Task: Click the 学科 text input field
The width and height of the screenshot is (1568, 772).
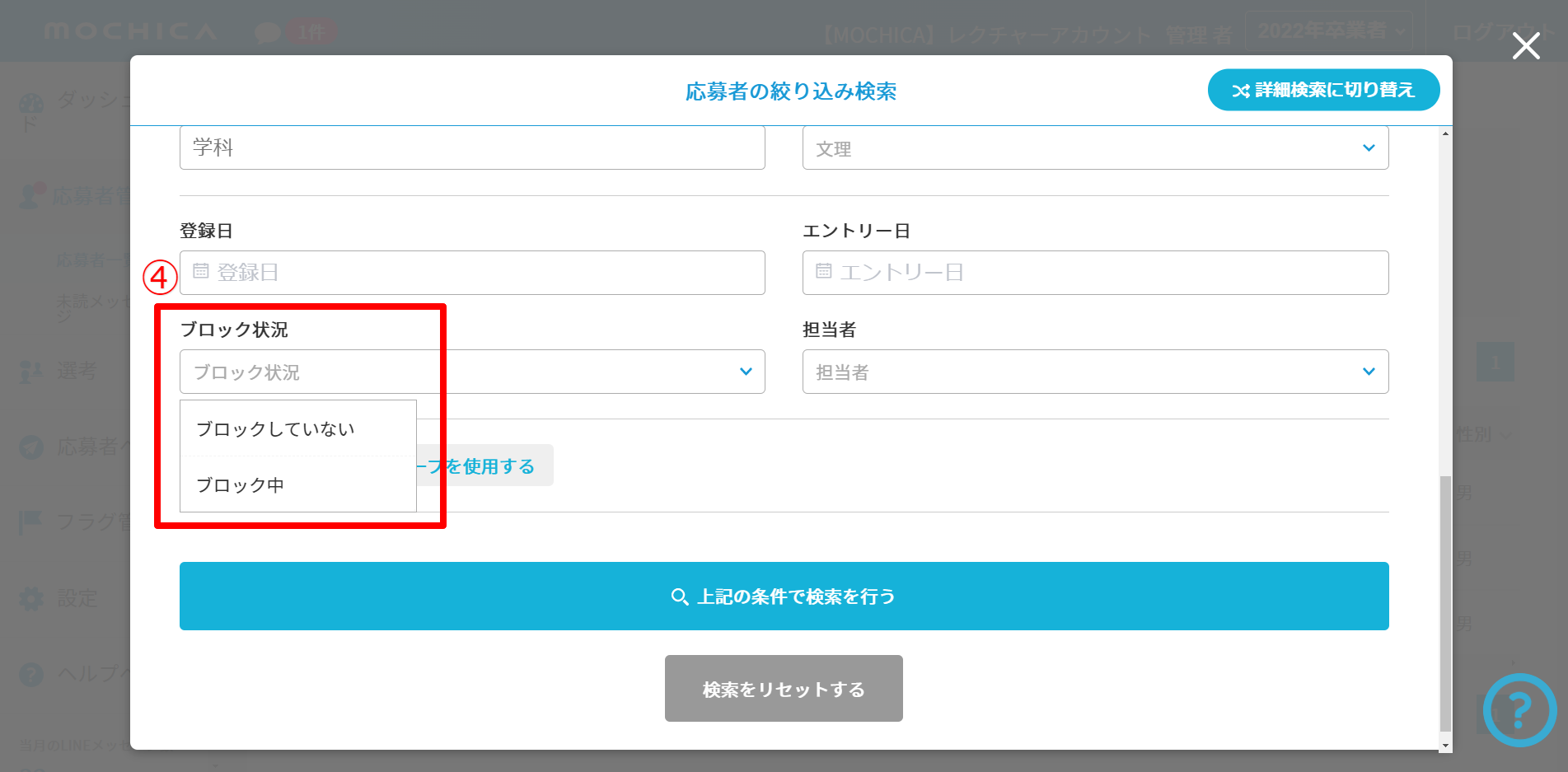Action: point(471,148)
